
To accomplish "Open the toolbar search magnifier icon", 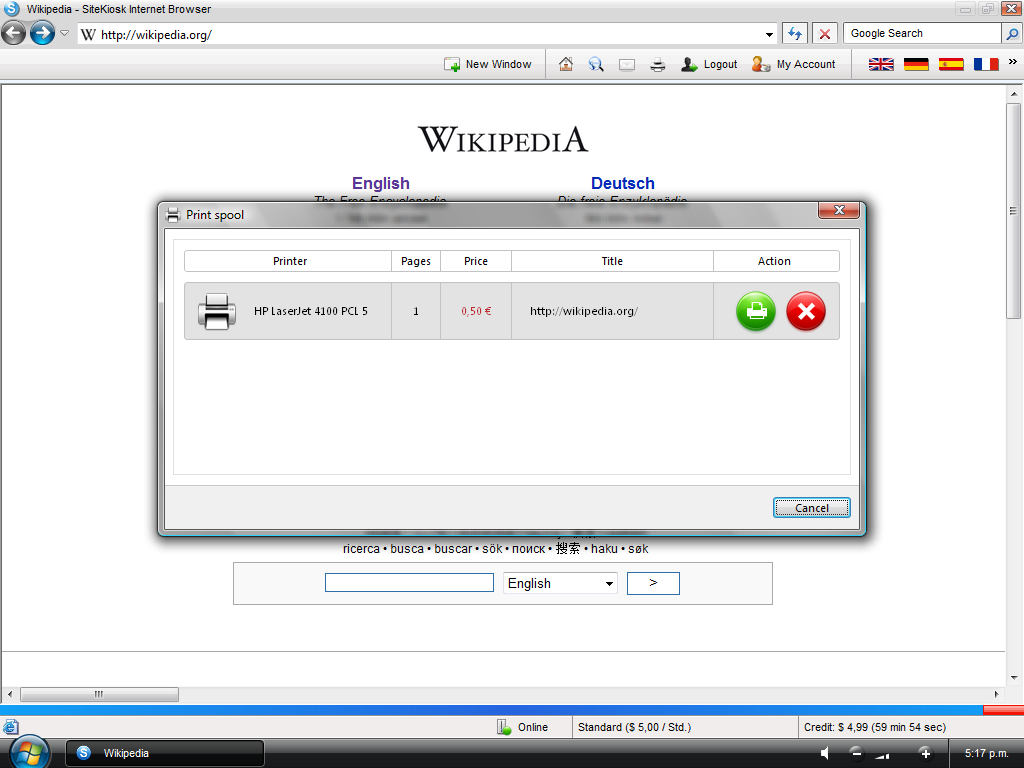I will click(x=596, y=64).
